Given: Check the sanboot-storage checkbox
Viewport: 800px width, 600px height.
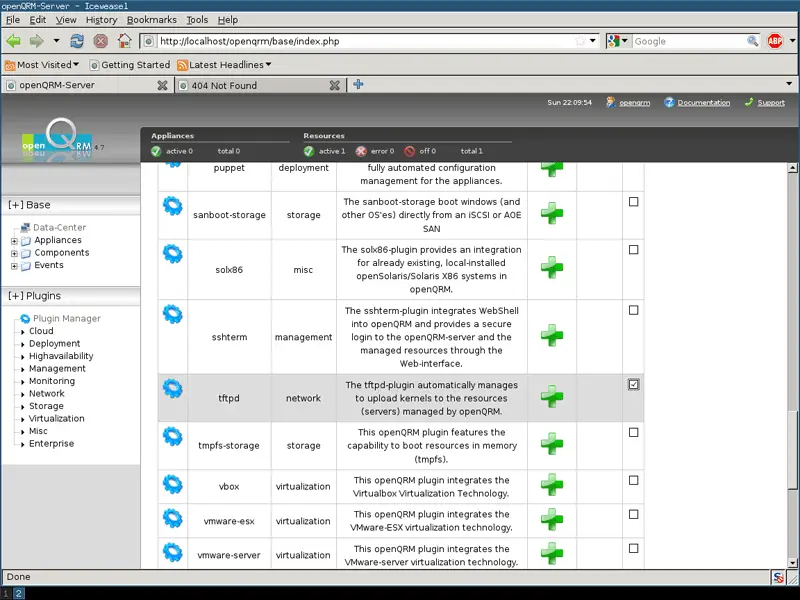Looking at the screenshot, I should click(633, 202).
